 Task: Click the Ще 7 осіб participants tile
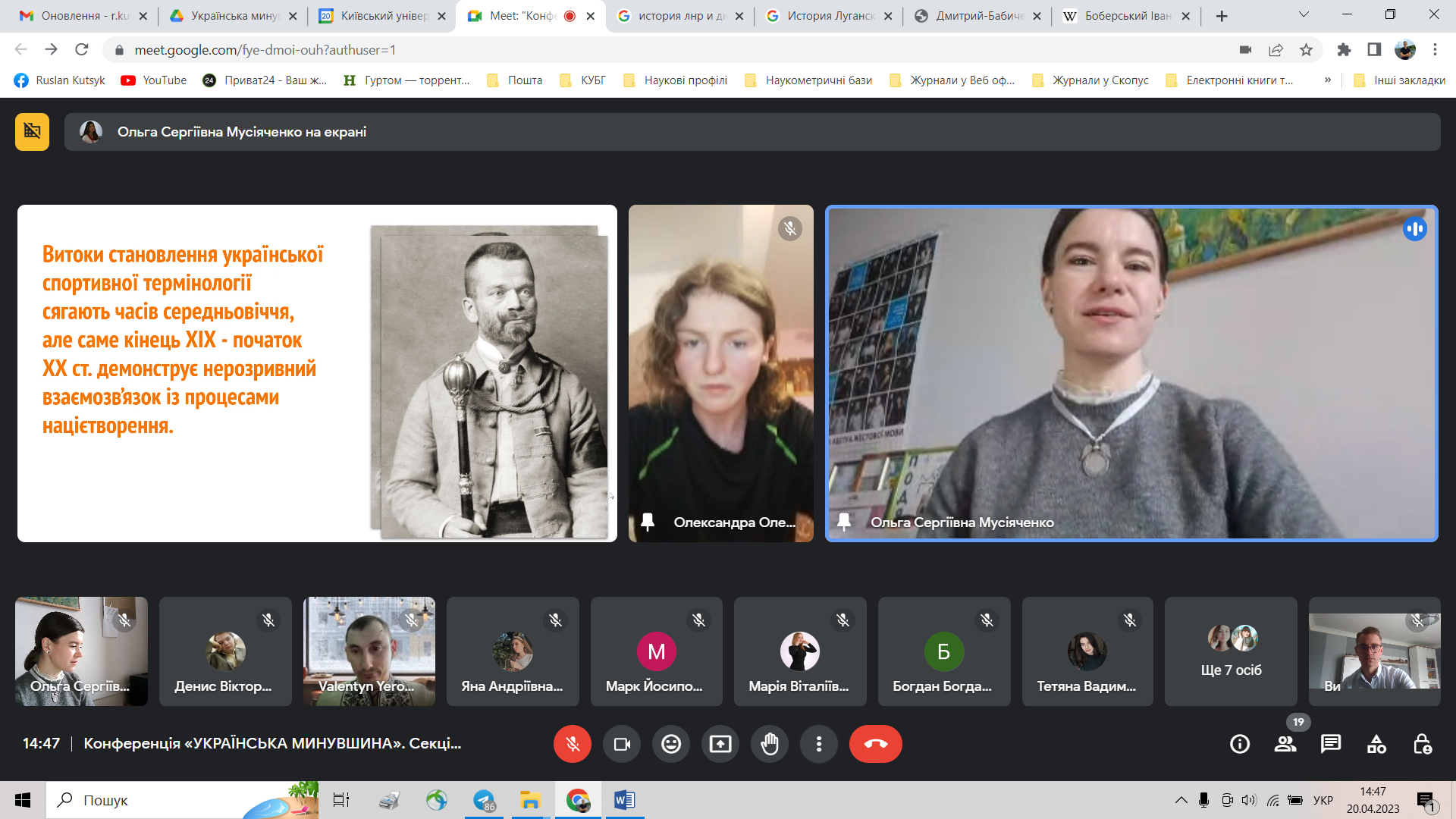click(x=1231, y=651)
